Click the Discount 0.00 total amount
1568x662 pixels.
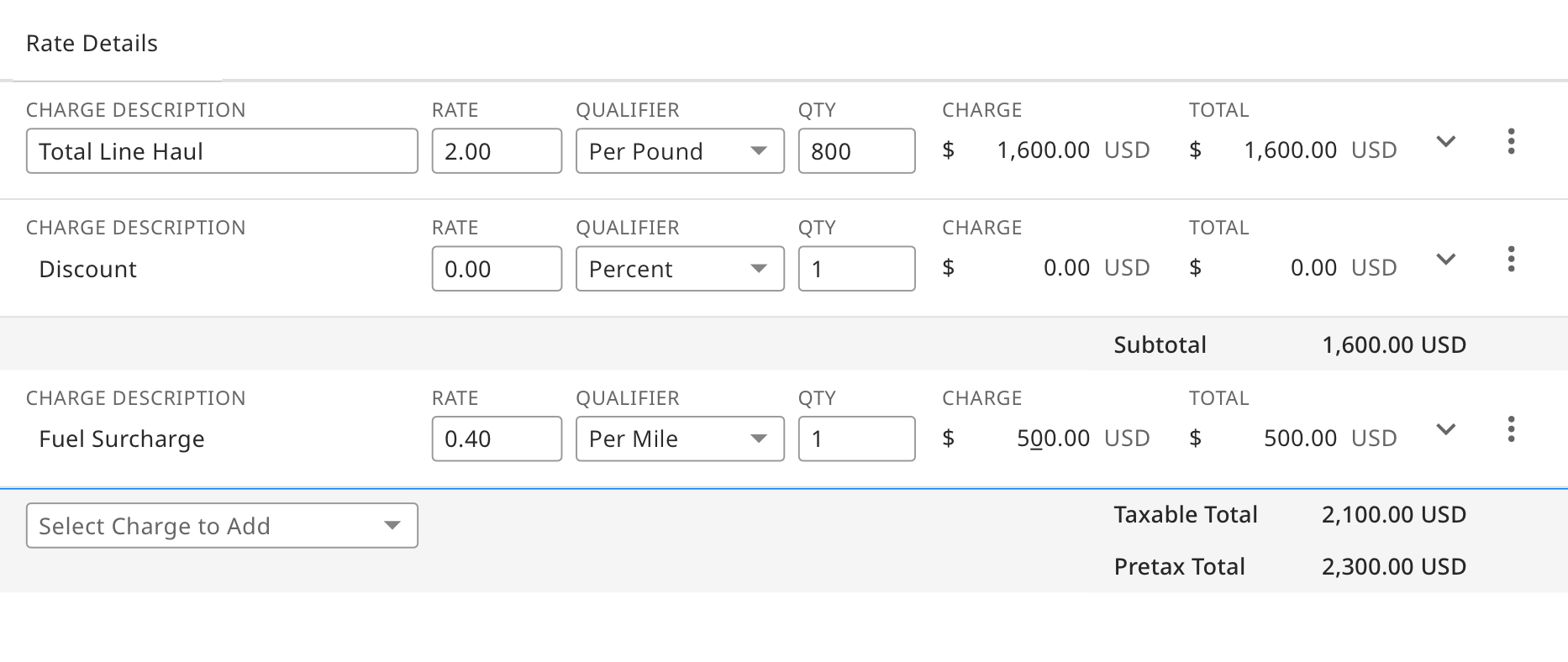[x=1313, y=268]
